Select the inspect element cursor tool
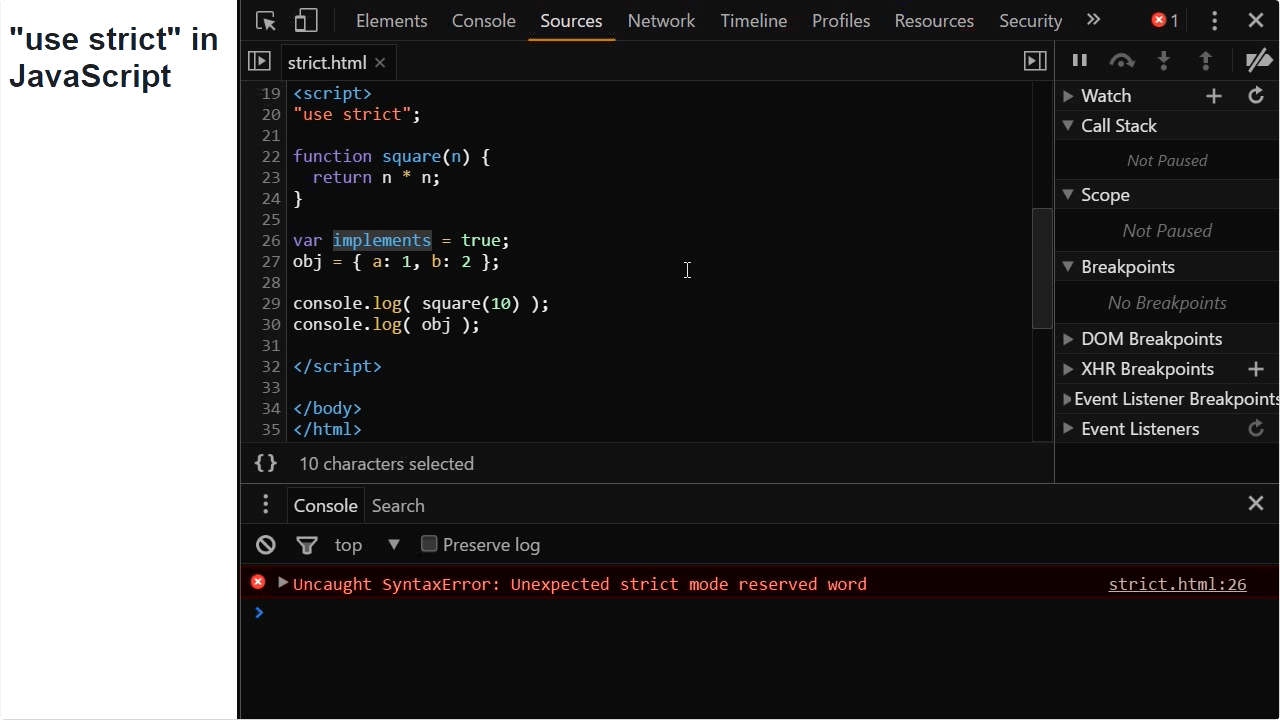The width and height of the screenshot is (1280, 720). point(266,20)
